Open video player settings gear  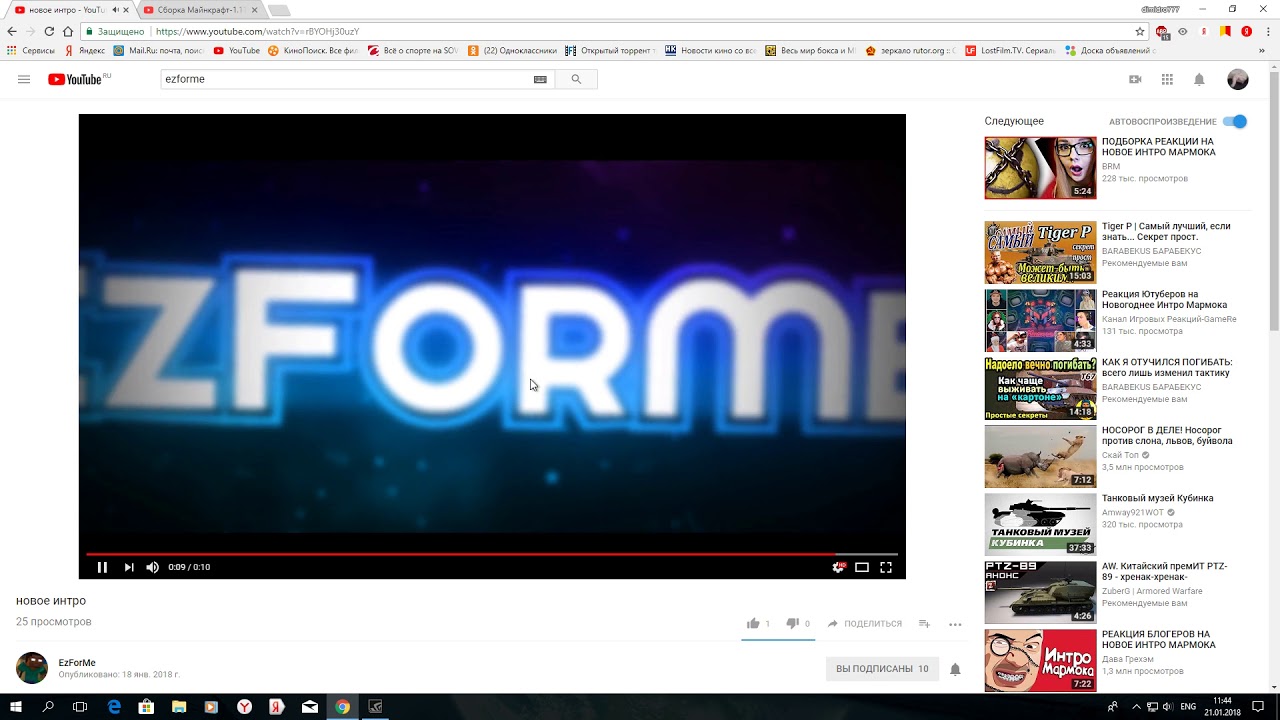pos(838,567)
